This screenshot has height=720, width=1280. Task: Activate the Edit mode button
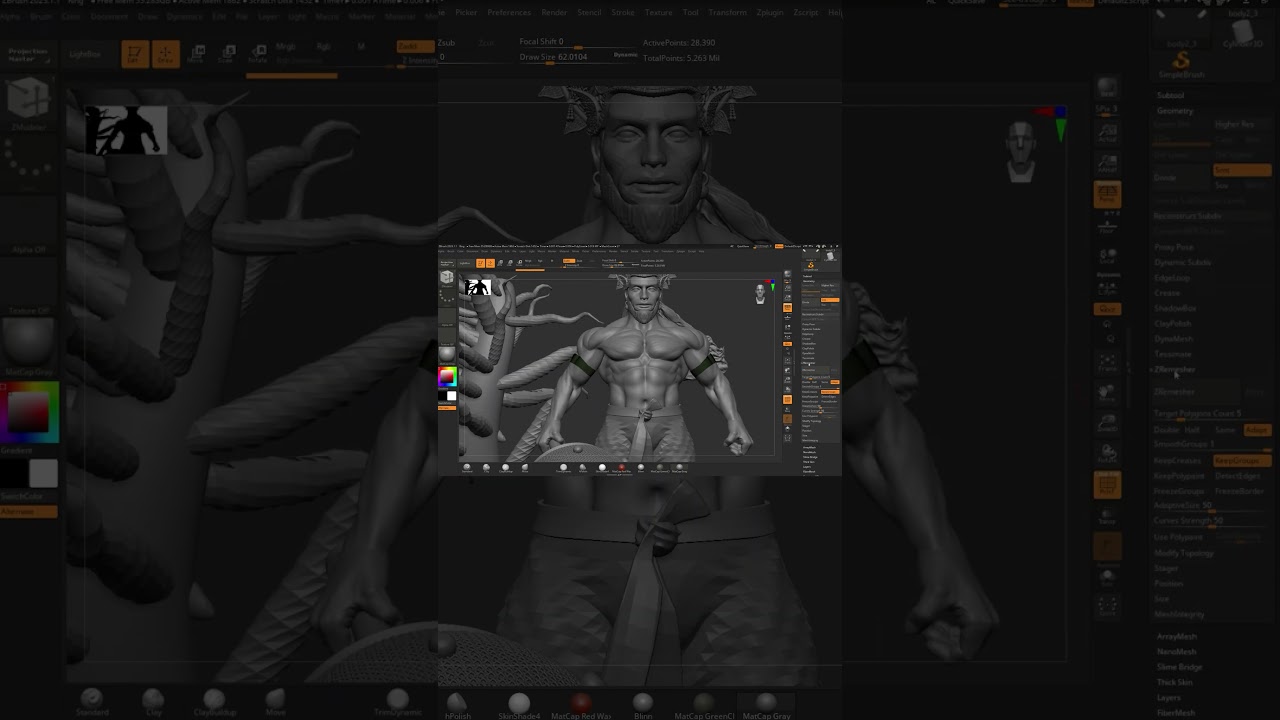pyautogui.click(x=134, y=54)
